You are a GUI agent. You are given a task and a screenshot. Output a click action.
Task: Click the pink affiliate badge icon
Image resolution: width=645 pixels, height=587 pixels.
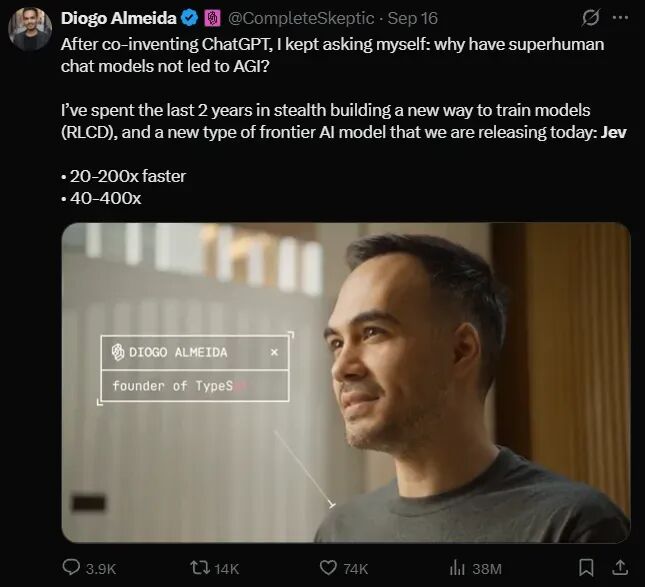[x=212, y=19]
